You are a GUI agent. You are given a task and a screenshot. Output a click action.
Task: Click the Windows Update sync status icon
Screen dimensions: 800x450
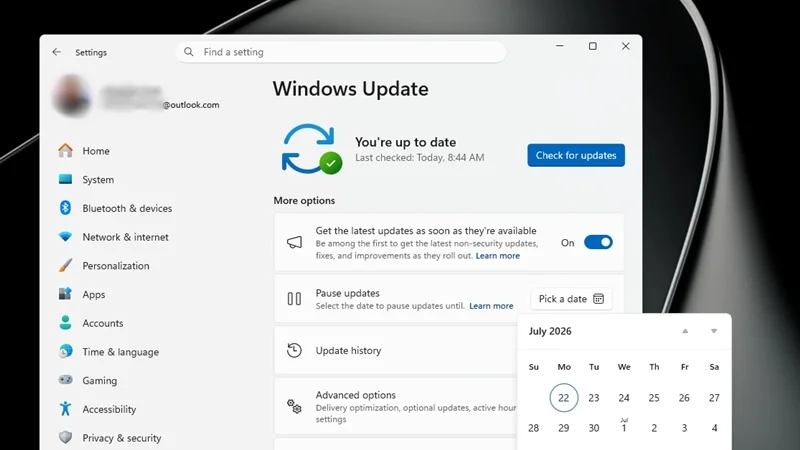312,149
